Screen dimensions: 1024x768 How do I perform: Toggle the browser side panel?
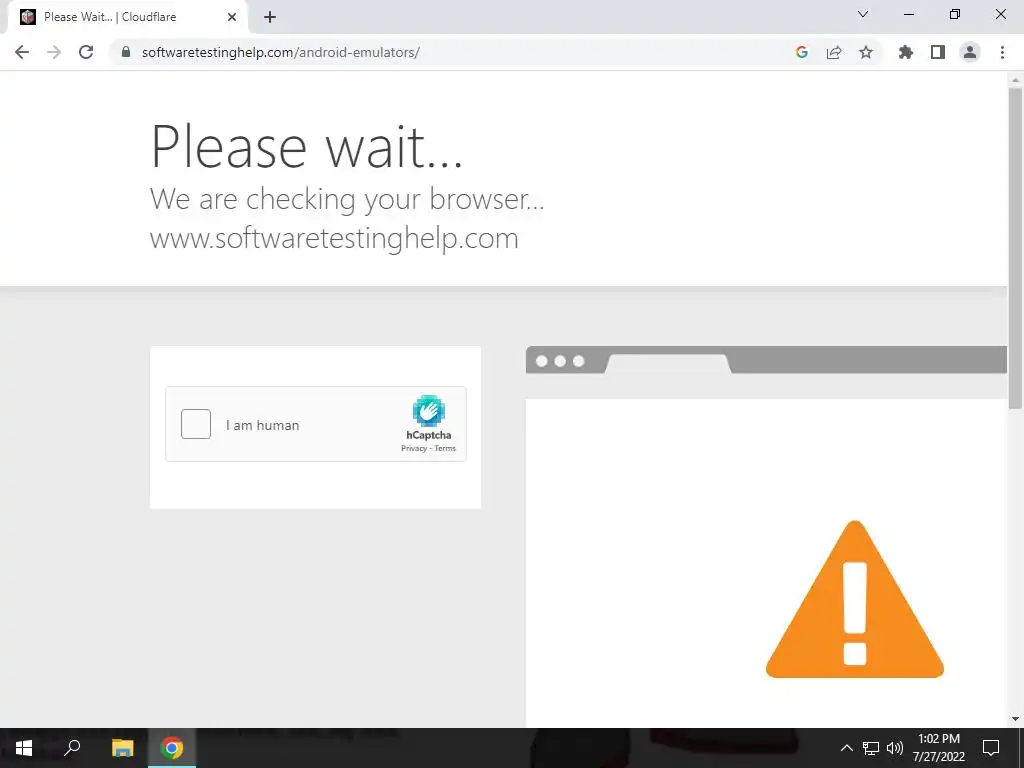[x=938, y=52]
